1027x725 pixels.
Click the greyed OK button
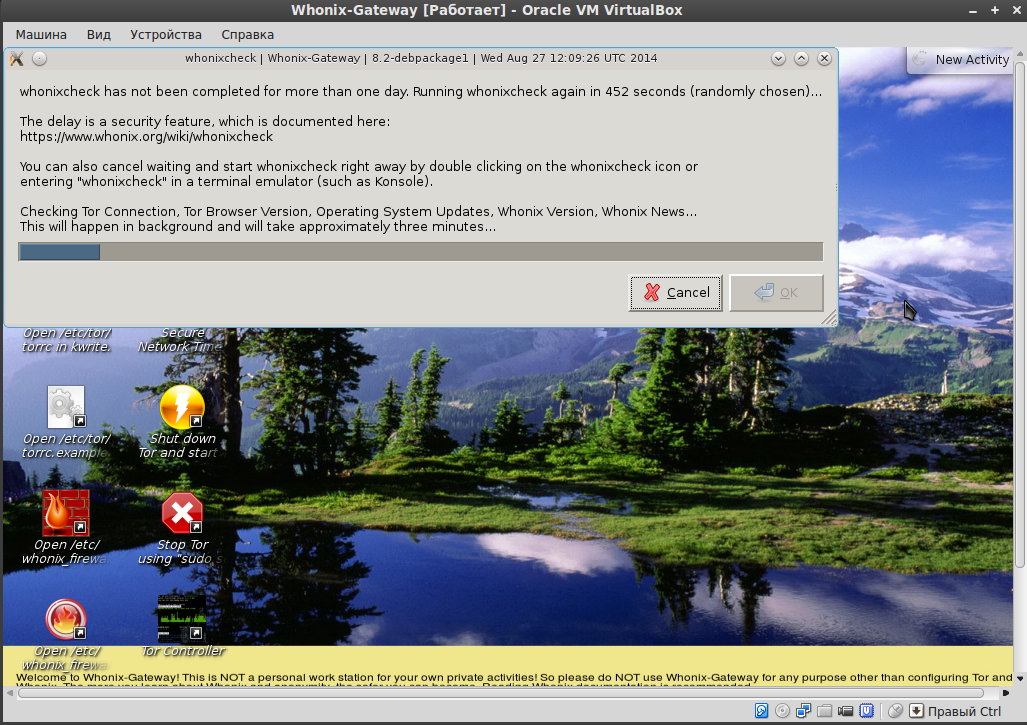click(x=776, y=293)
